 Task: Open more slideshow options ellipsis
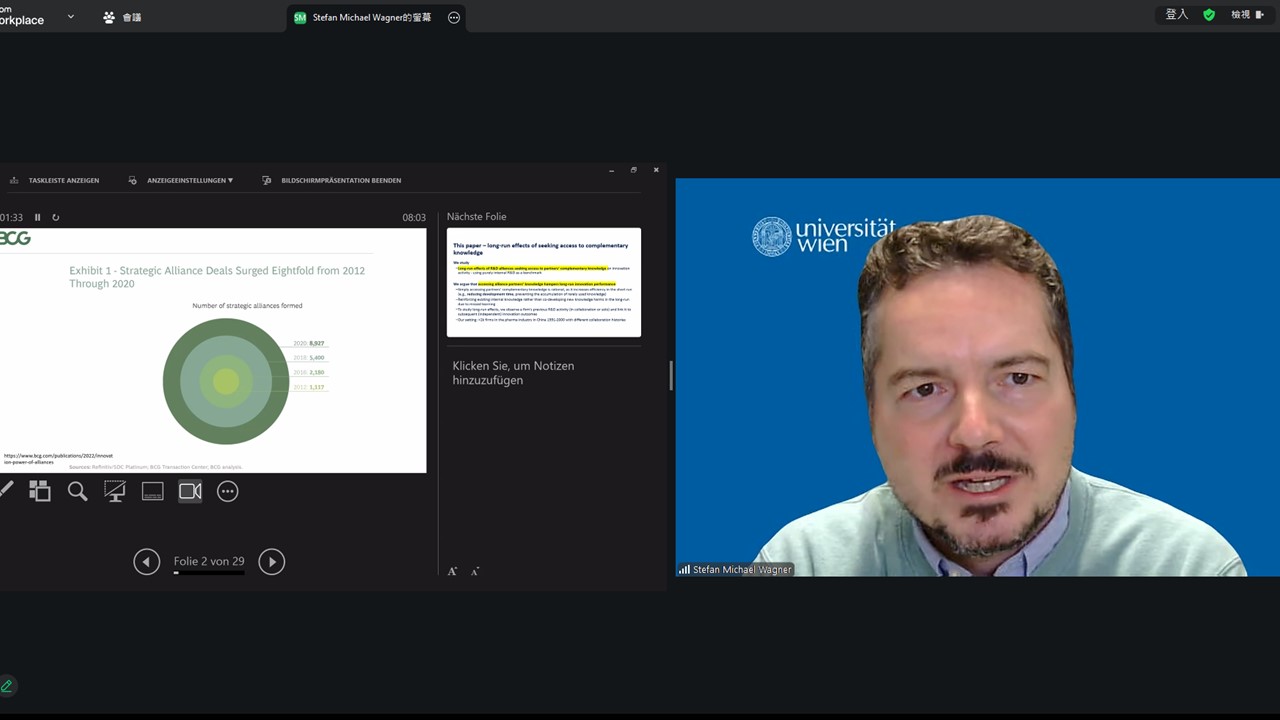(x=228, y=491)
